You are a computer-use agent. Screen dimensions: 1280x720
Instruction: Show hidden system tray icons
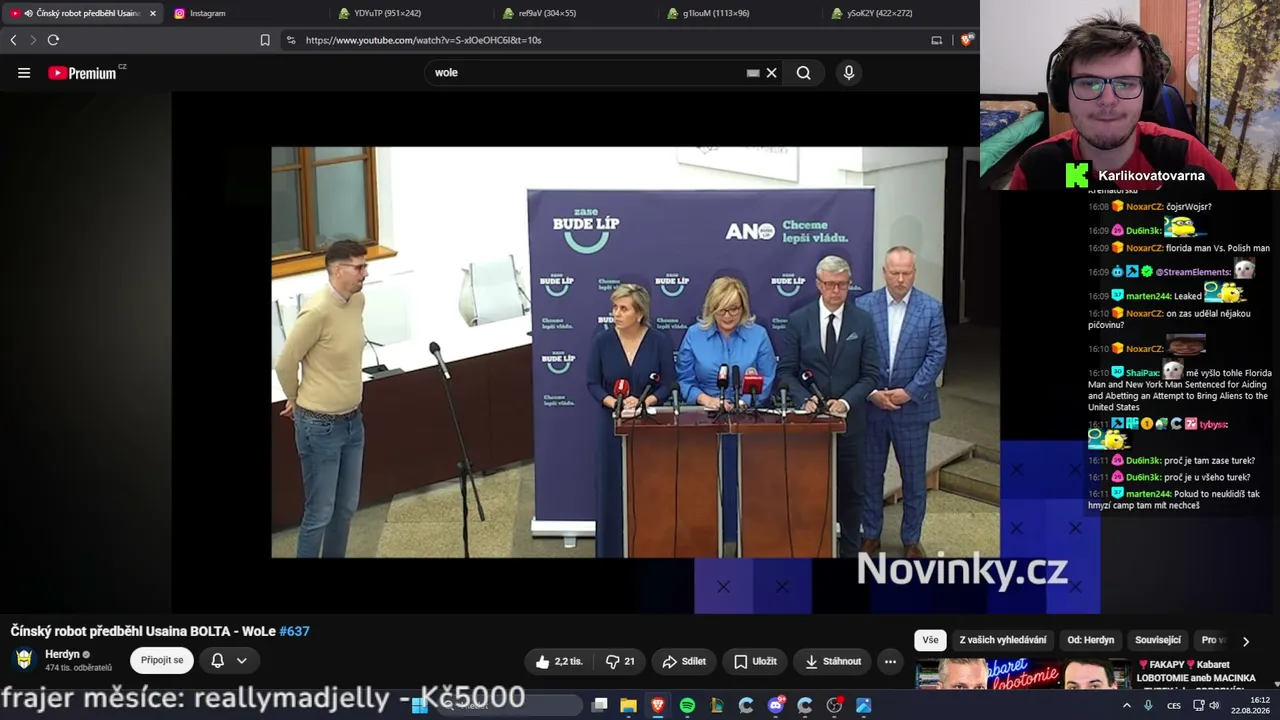[1127, 705]
